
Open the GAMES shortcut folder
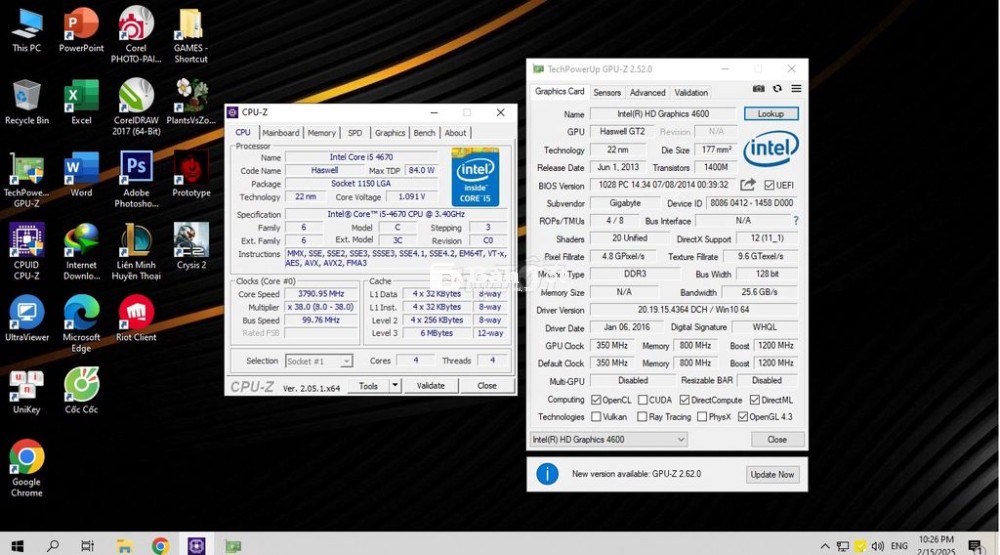tap(191, 35)
